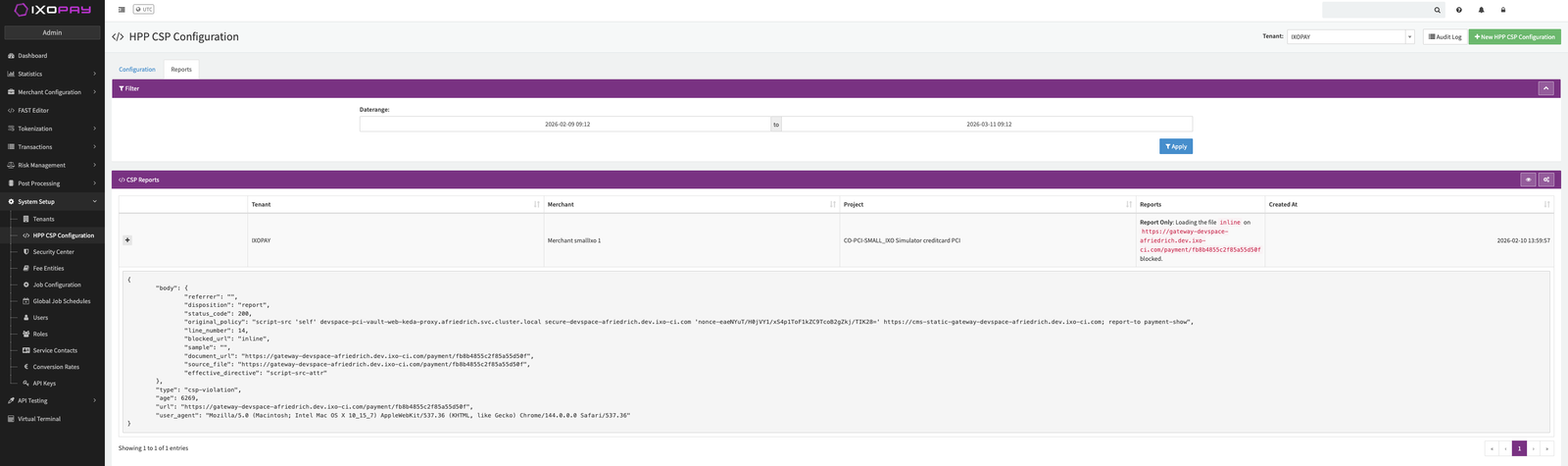Open FAST Editor from sidebar
1568x466 pixels.
coord(52,110)
